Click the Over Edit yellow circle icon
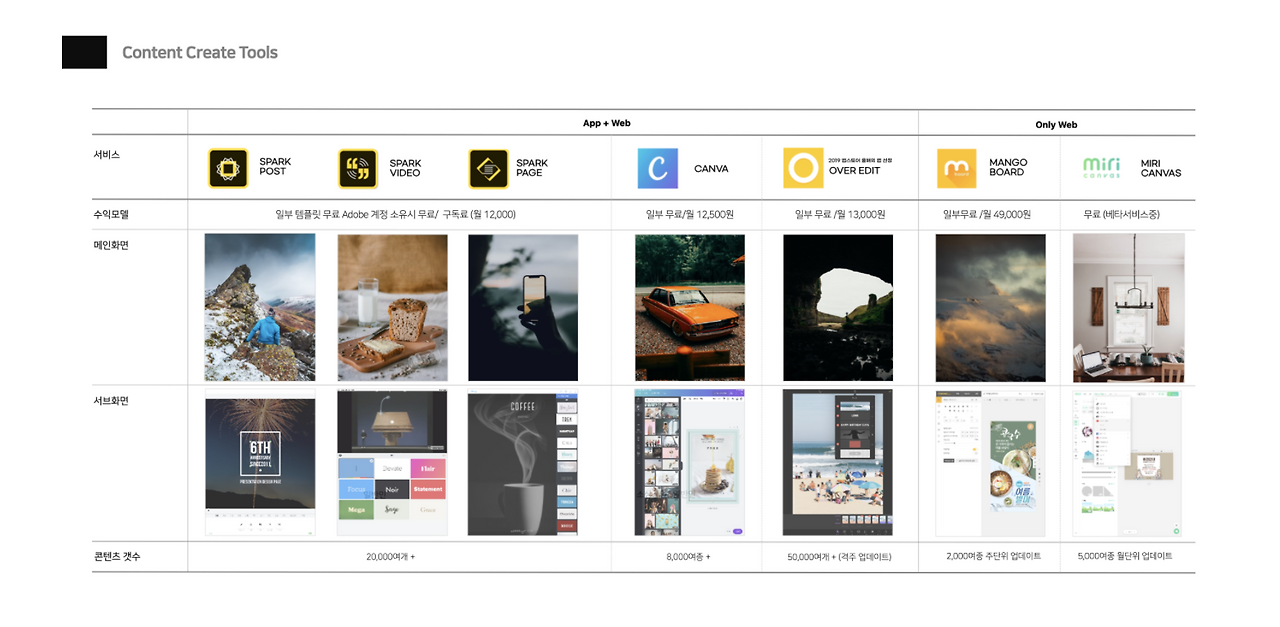The image size is (1280, 627). click(x=803, y=168)
